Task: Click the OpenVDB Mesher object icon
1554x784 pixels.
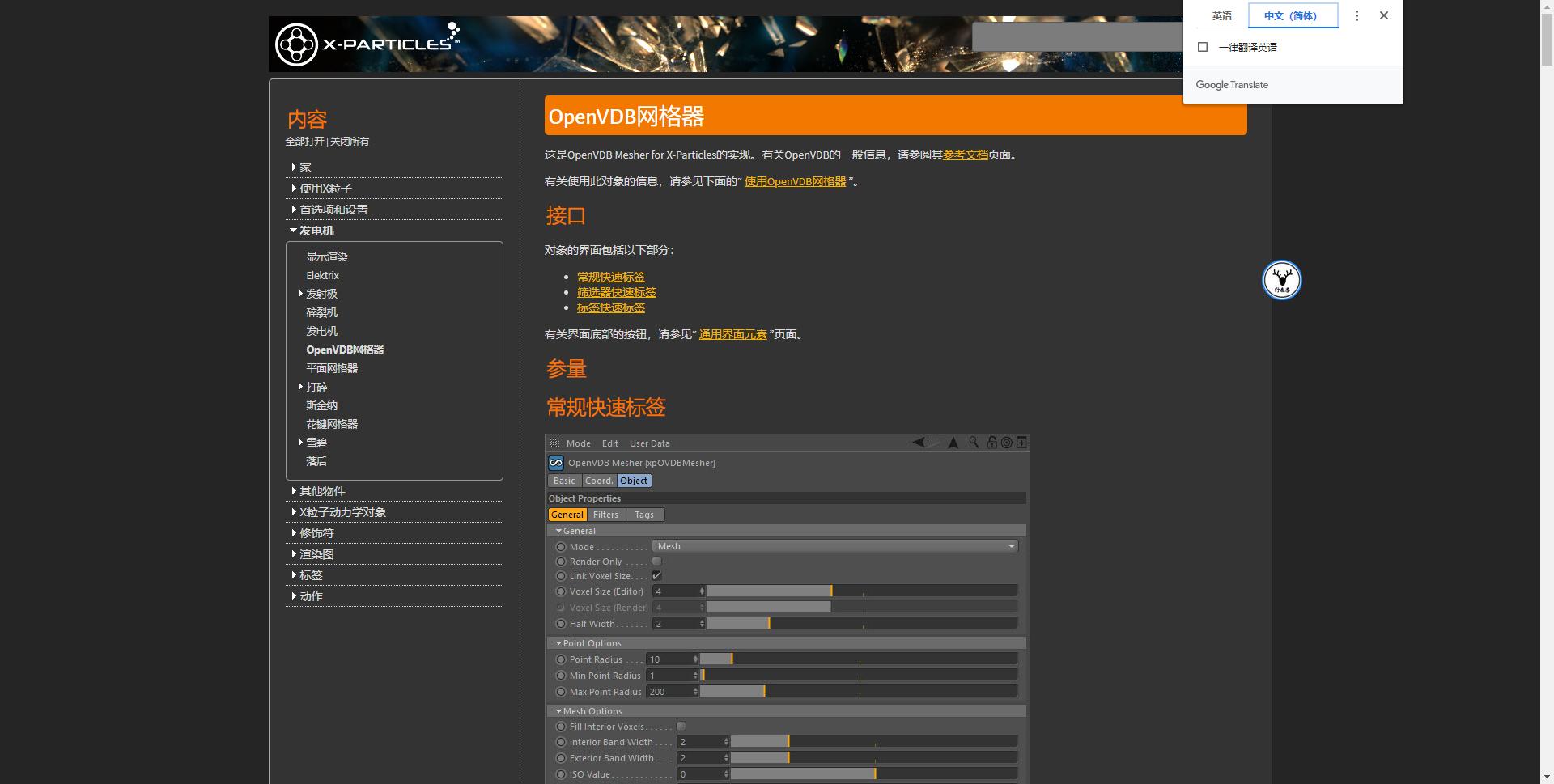Action: [x=556, y=463]
